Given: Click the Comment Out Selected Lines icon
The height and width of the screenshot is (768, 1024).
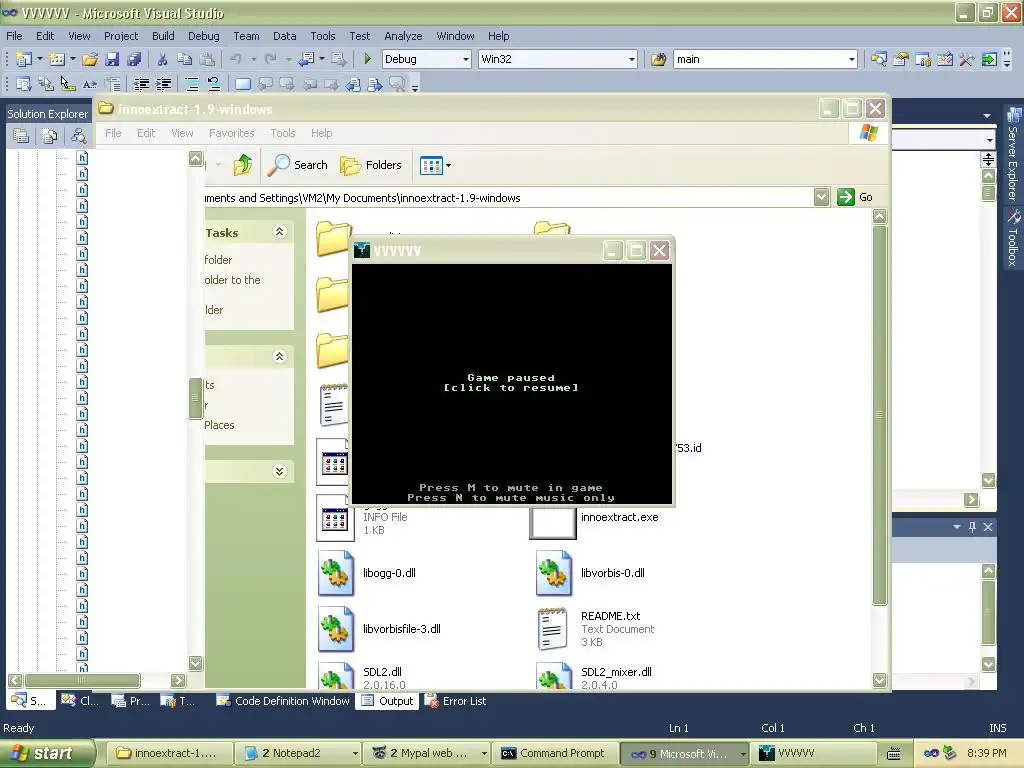Looking at the screenshot, I should [x=191, y=84].
